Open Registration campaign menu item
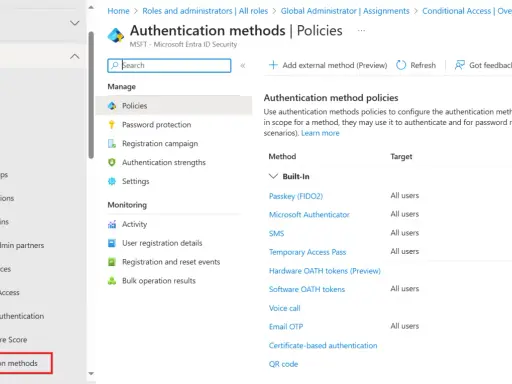Screen dimensions: 512x384 click(x=160, y=144)
